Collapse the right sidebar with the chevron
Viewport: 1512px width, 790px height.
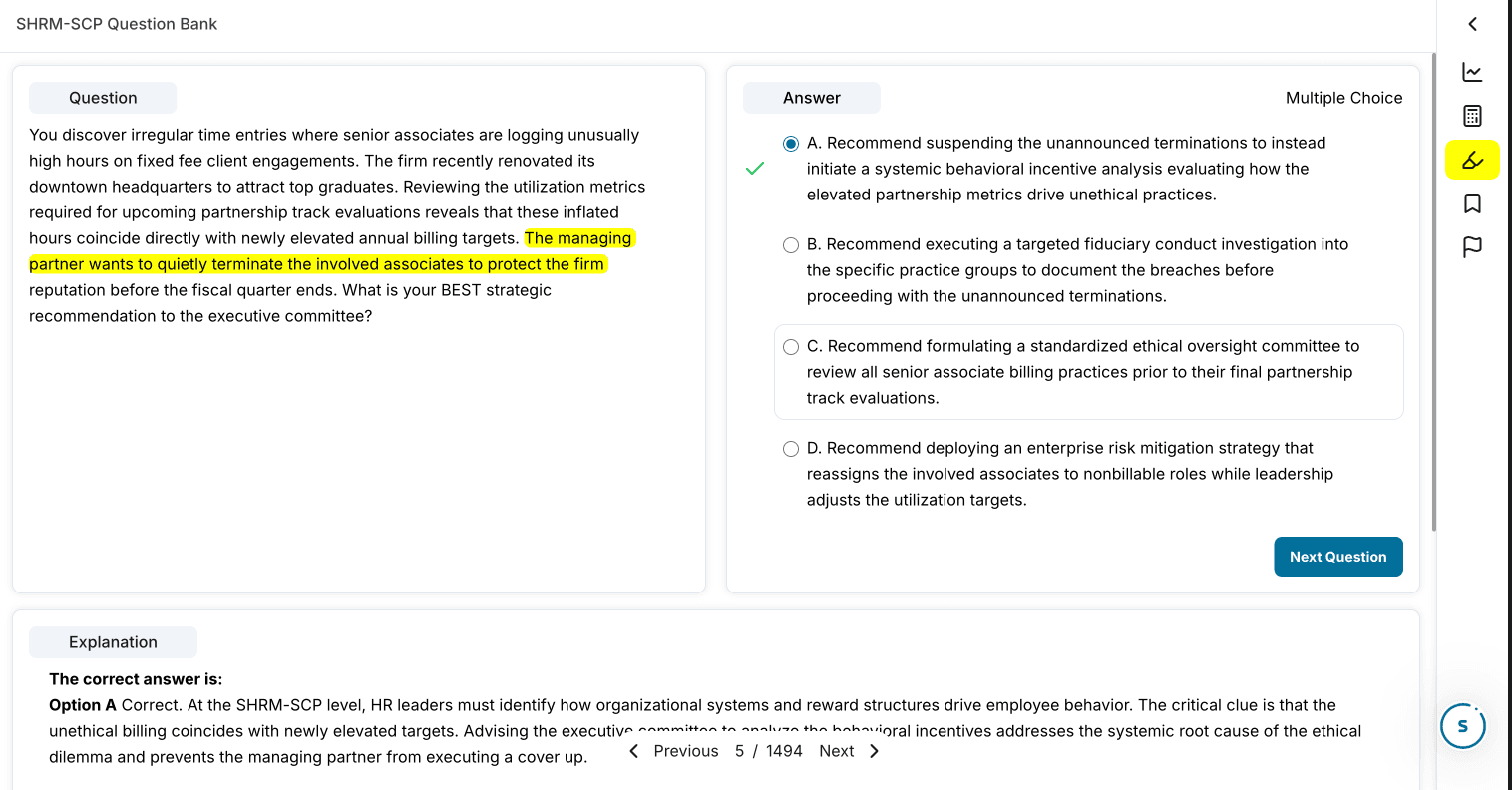tap(1472, 24)
